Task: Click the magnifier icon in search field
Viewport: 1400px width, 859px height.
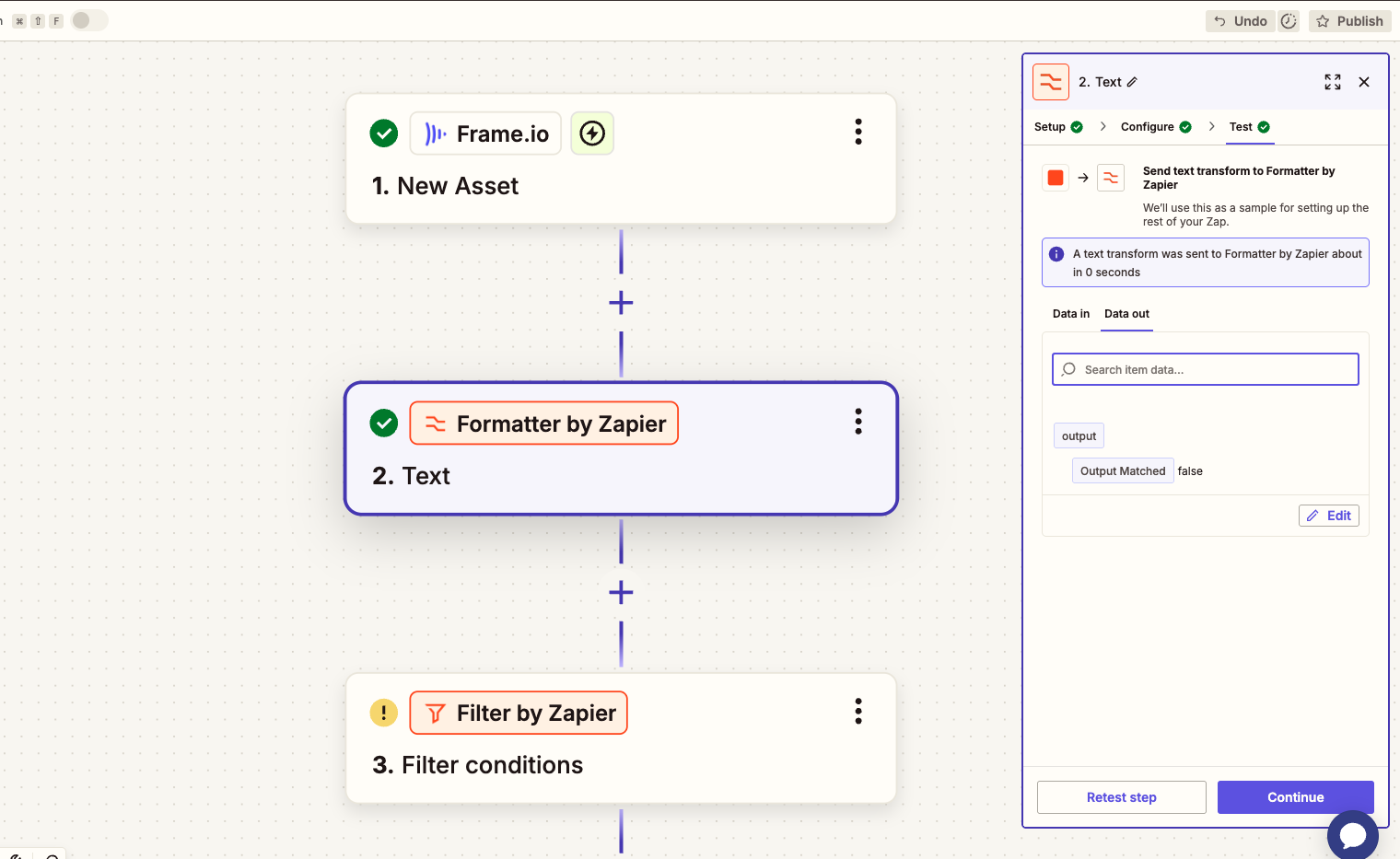Action: pos(1068,369)
